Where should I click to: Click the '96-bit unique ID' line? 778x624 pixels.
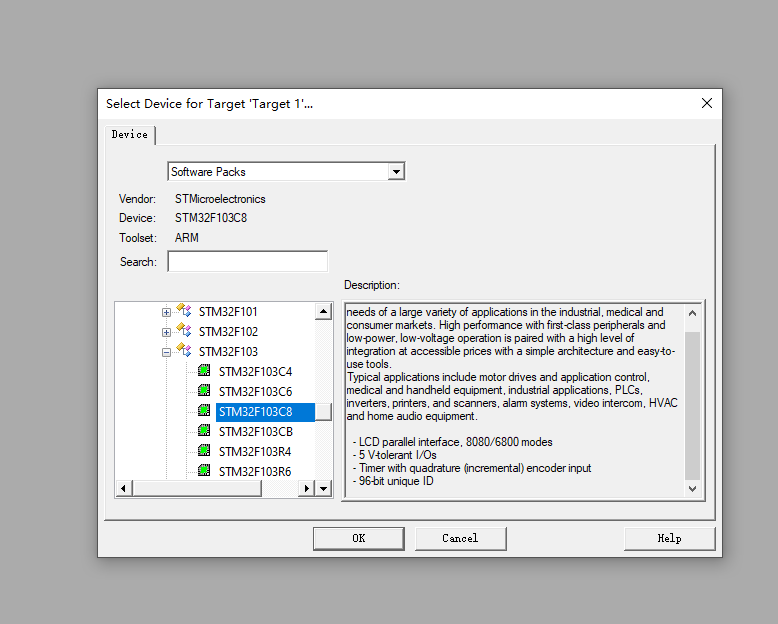pos(393,481)
